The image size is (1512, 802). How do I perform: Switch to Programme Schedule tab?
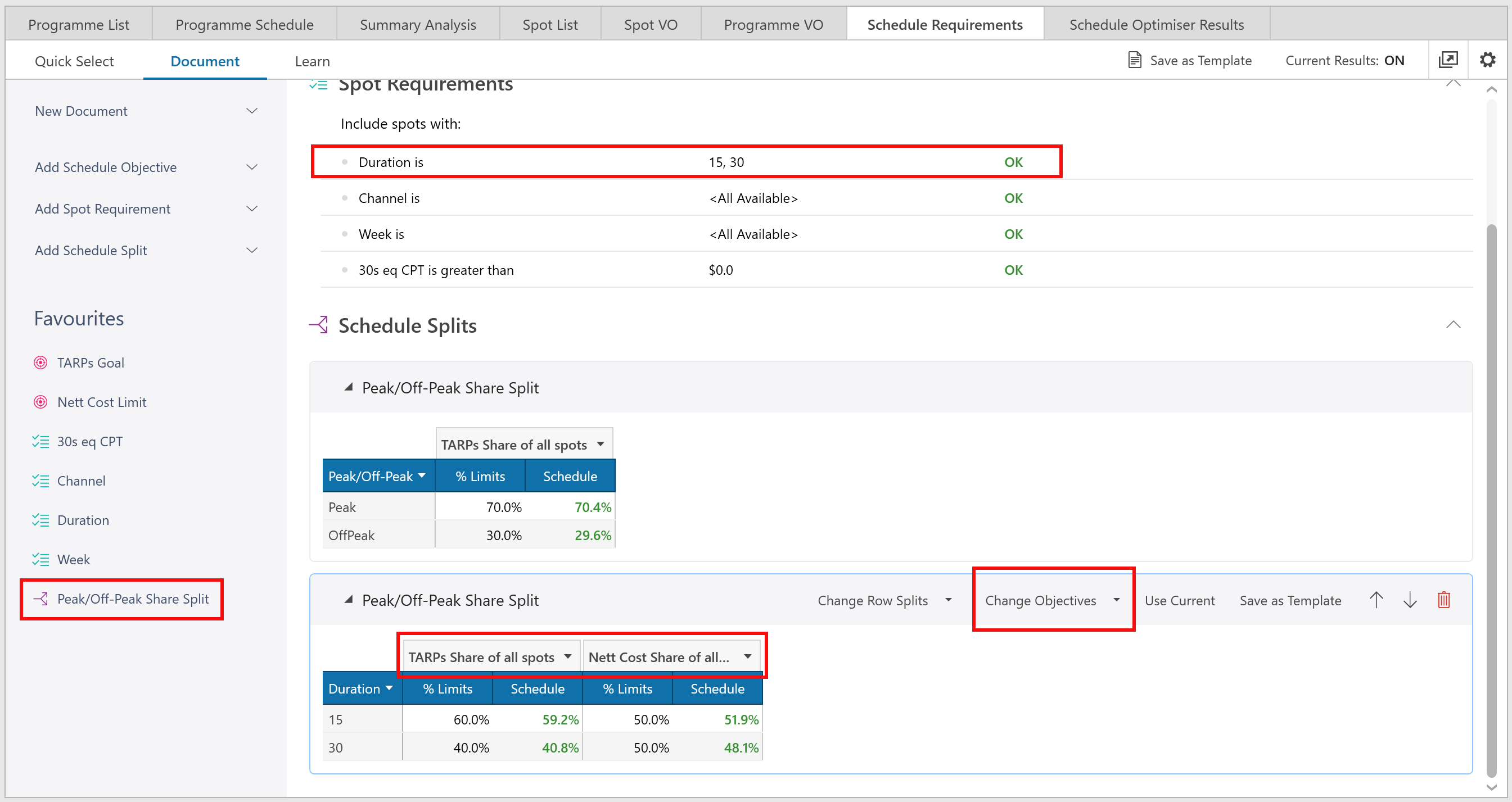tap(244, 25)
